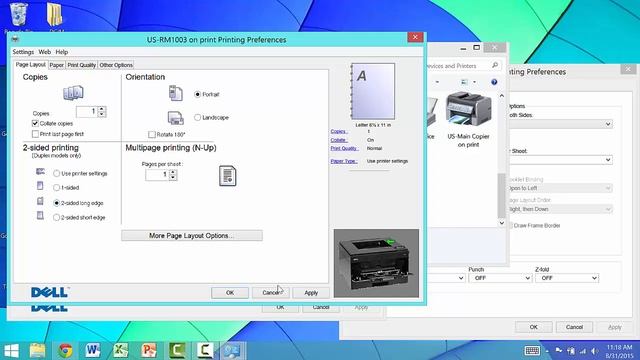The image size is (640, 360).
Task: Select Landscape orientation radio button
Action: point(198,118)
